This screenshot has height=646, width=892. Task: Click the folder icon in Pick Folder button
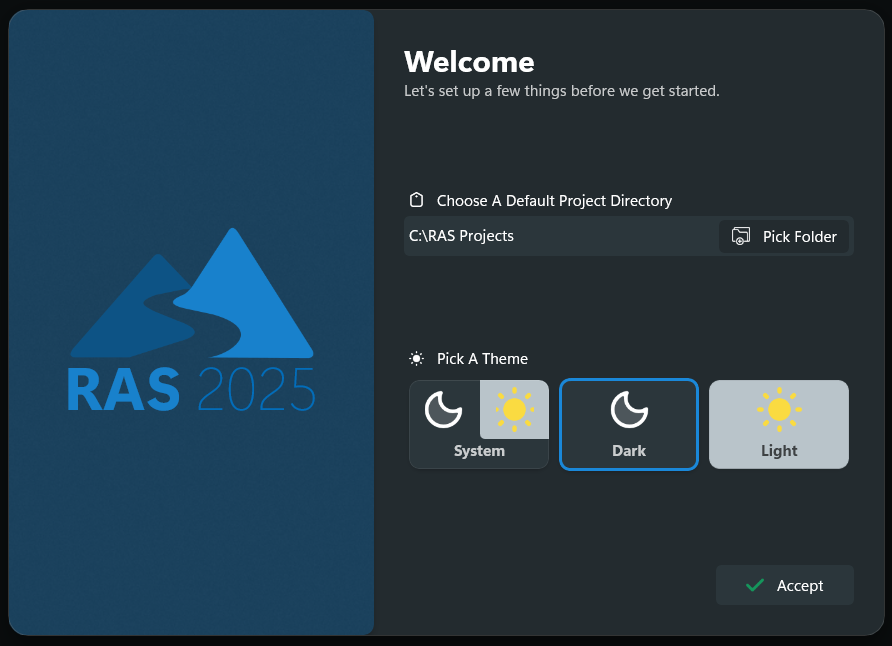[x=741, y=237]
